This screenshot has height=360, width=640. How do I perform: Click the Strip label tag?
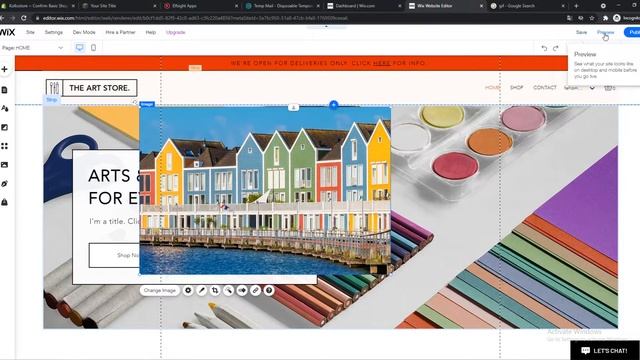(52, 100)
